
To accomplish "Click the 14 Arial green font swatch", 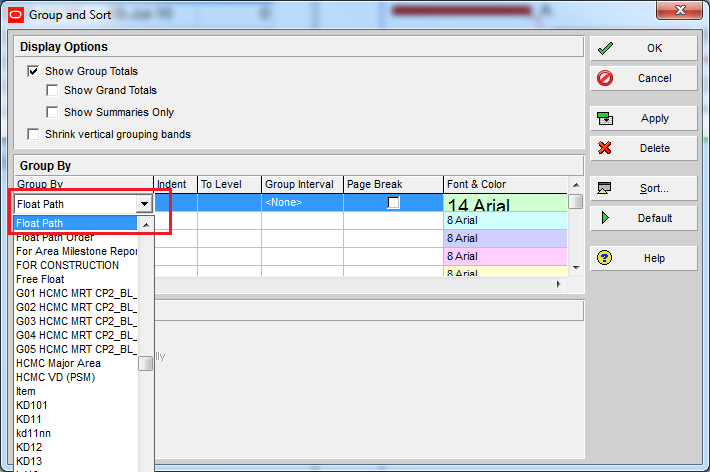I will point(505,204).
